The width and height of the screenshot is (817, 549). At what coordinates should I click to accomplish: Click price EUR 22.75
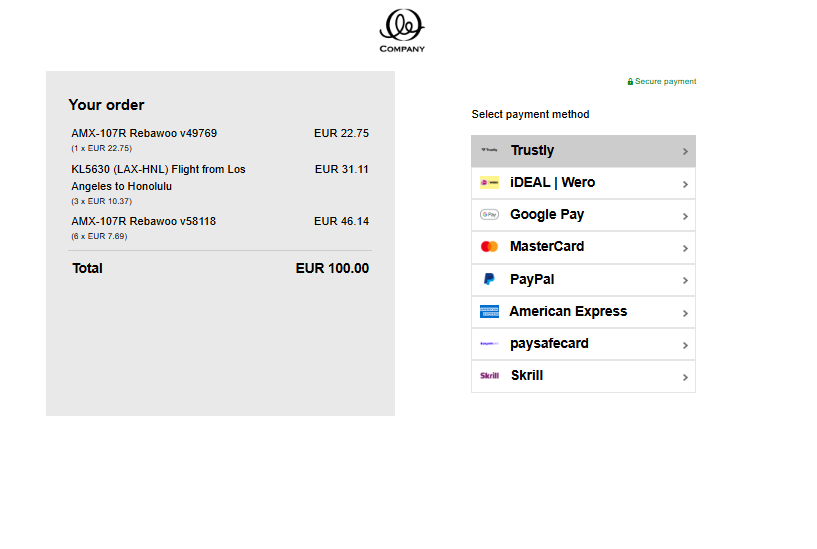tap(341, 133)
